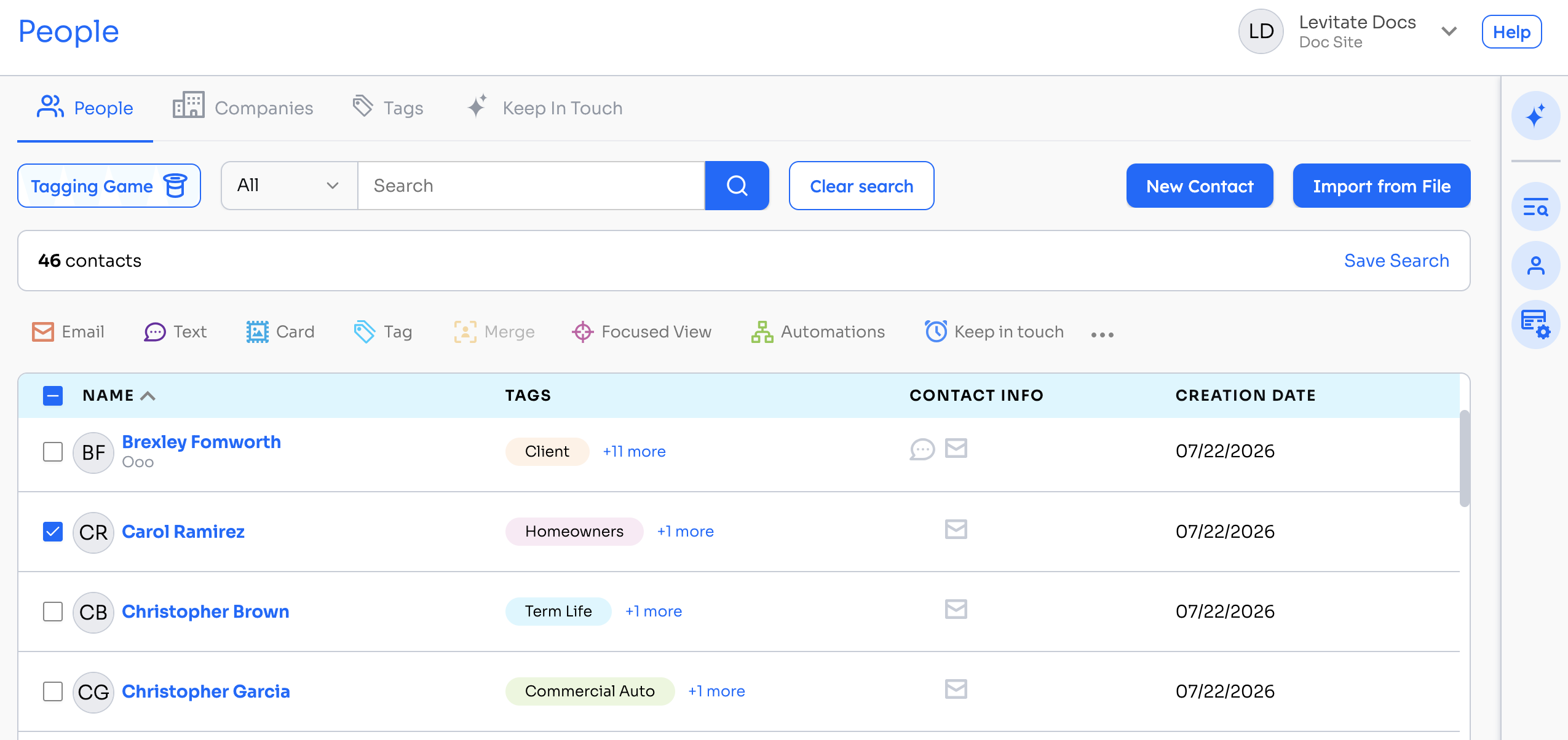
Task: Click Brexley Fomworth's text bubble icon
Action: point(922,449)
